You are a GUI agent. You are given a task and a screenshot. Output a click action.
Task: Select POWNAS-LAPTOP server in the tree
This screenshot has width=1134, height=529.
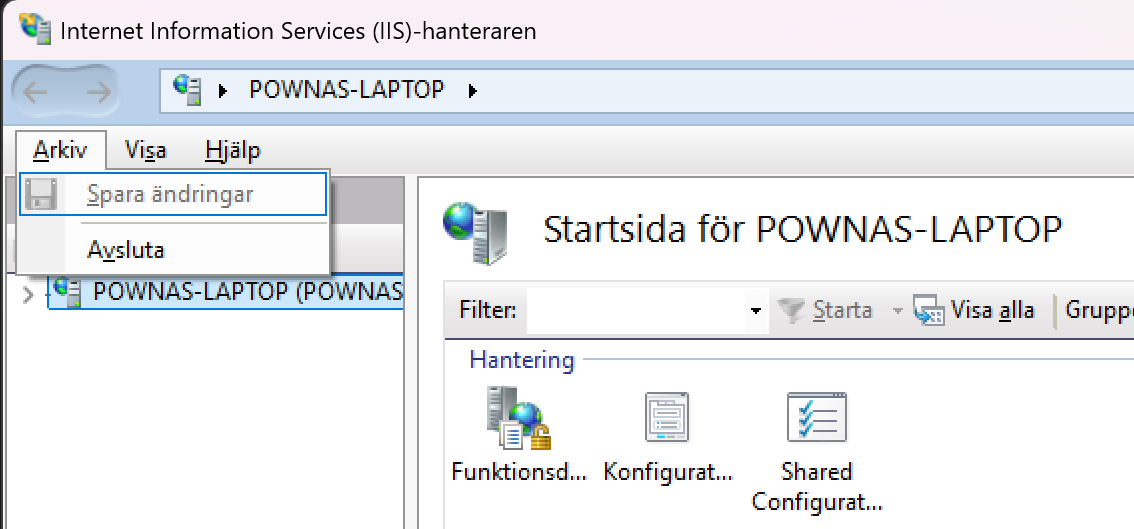click(x=246, y=292)
